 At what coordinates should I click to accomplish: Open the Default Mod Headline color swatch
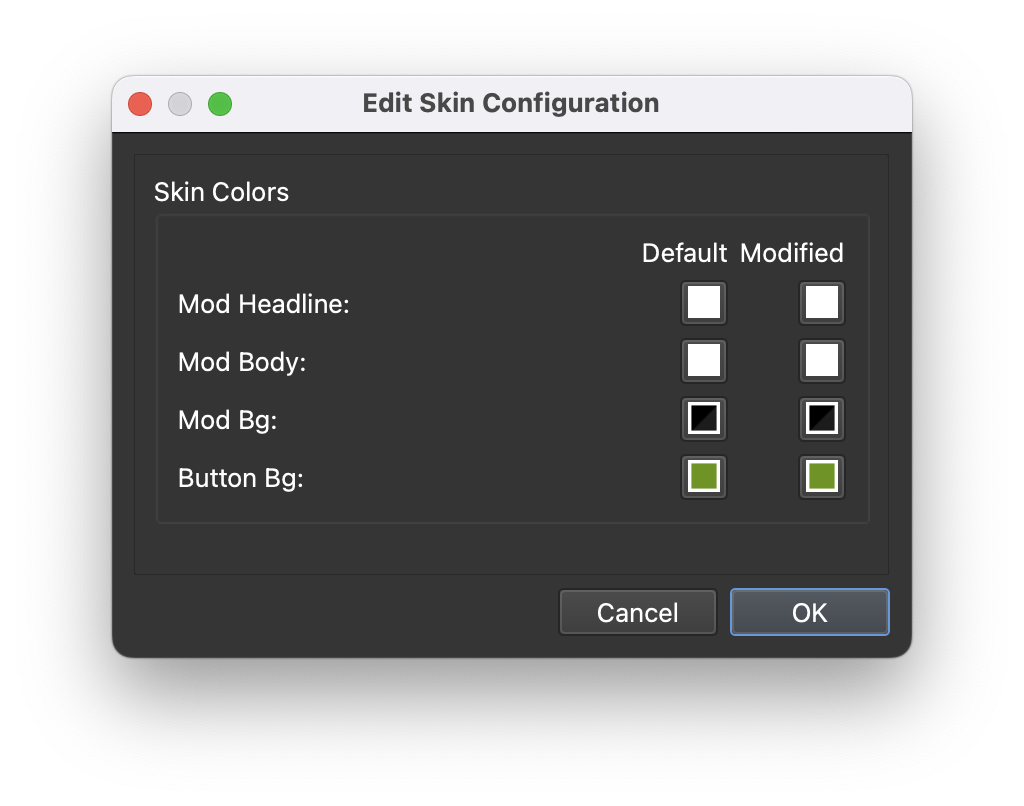tap(703, 303)
